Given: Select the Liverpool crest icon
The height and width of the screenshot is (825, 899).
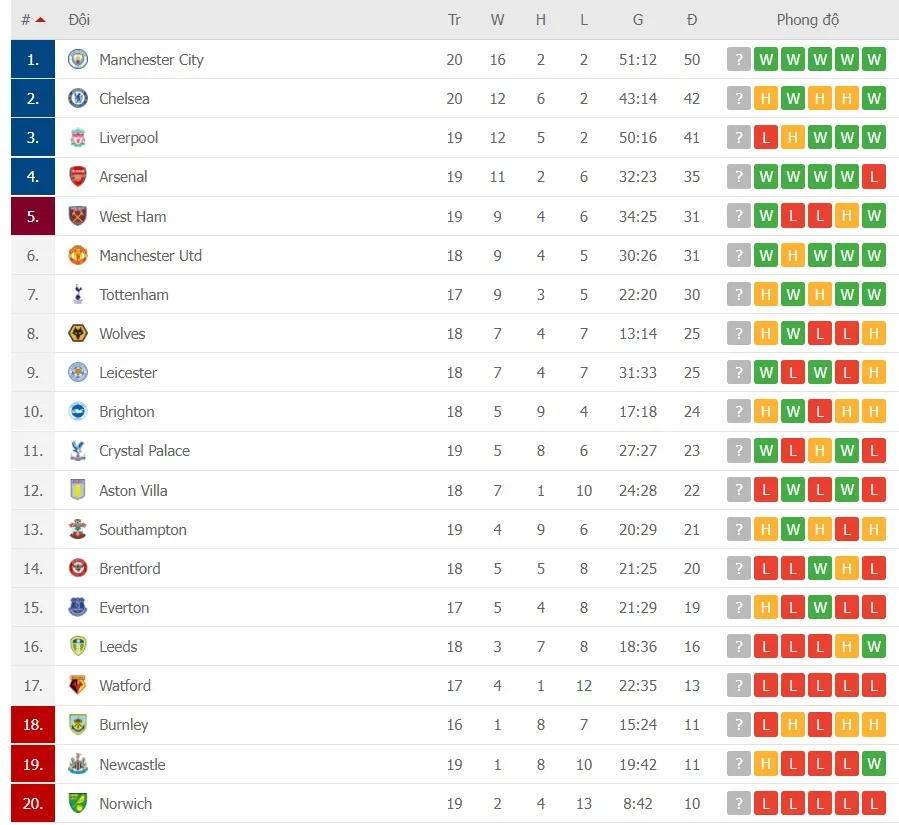Looking at the screenshot, I should tap(77, 137).
